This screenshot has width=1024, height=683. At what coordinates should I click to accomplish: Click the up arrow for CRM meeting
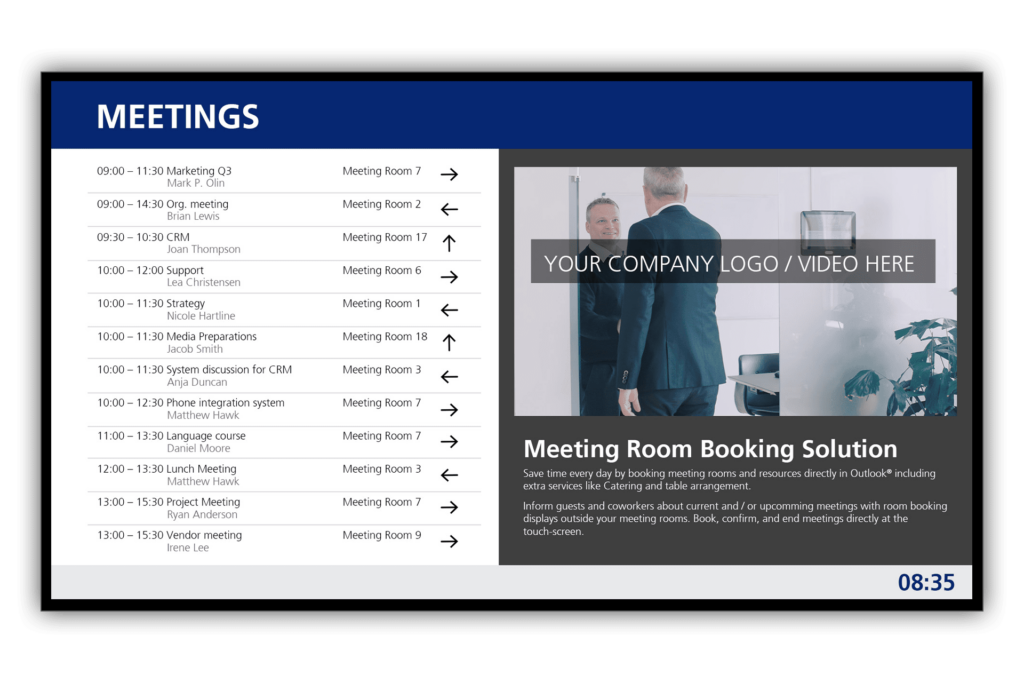click(449, 242)
